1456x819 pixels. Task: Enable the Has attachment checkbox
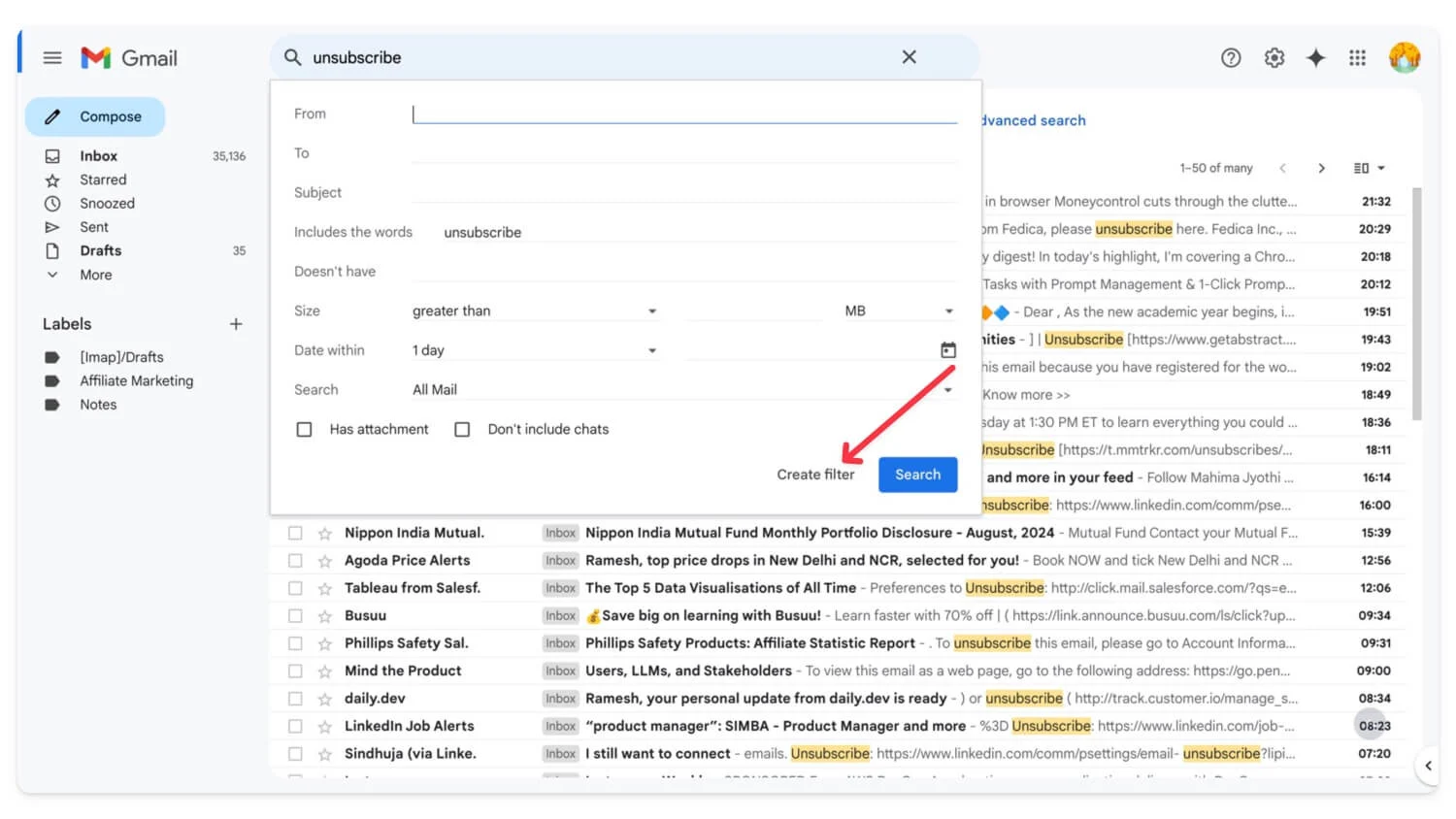tap(305, 429)
